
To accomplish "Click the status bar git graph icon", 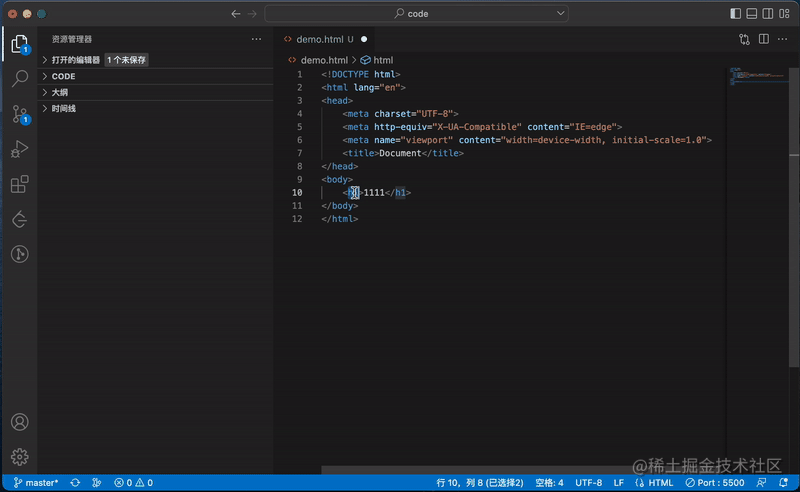I will pyautogui.click(x=96, y=483).
